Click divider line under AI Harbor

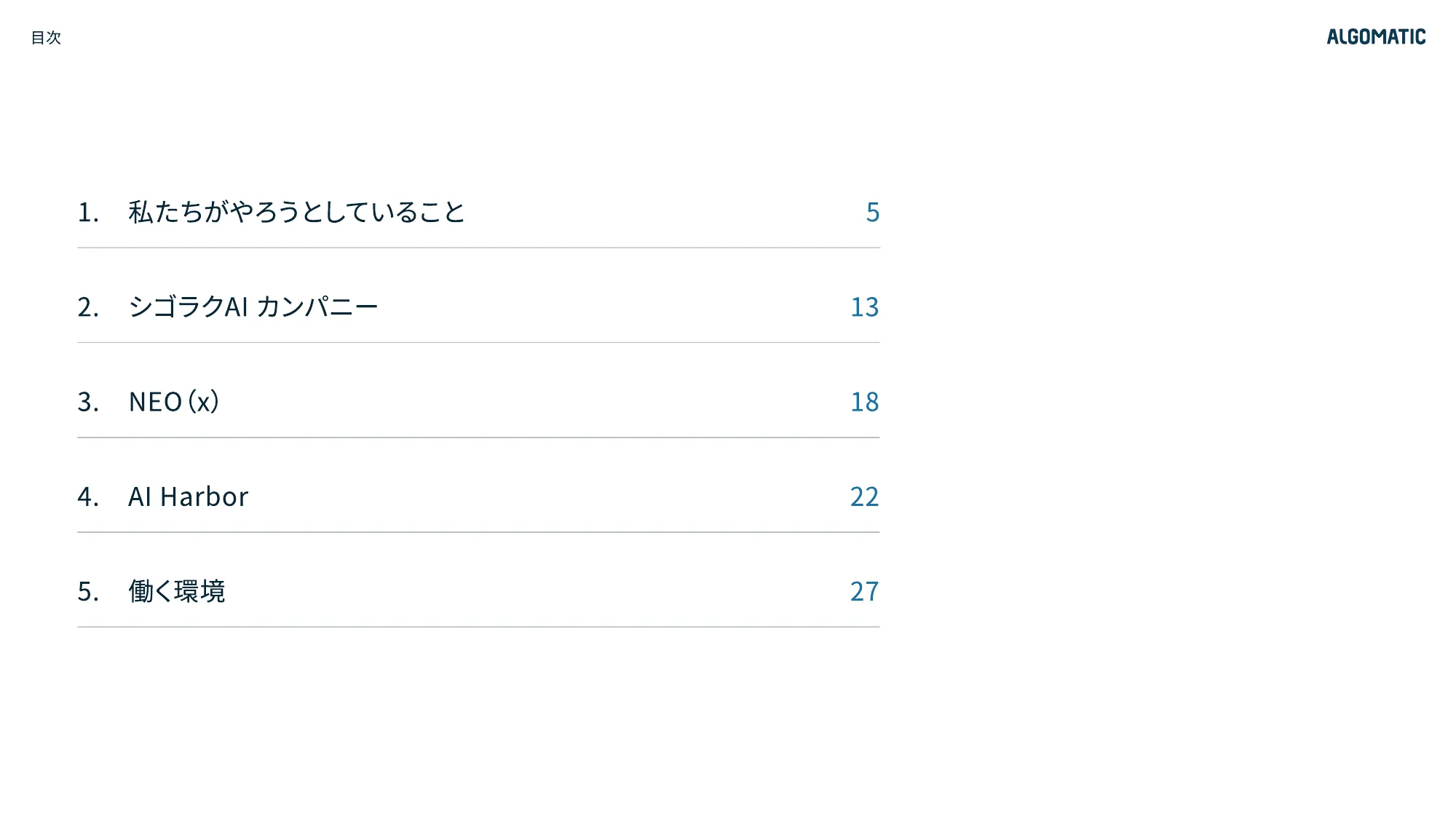(x=478, y=532)
